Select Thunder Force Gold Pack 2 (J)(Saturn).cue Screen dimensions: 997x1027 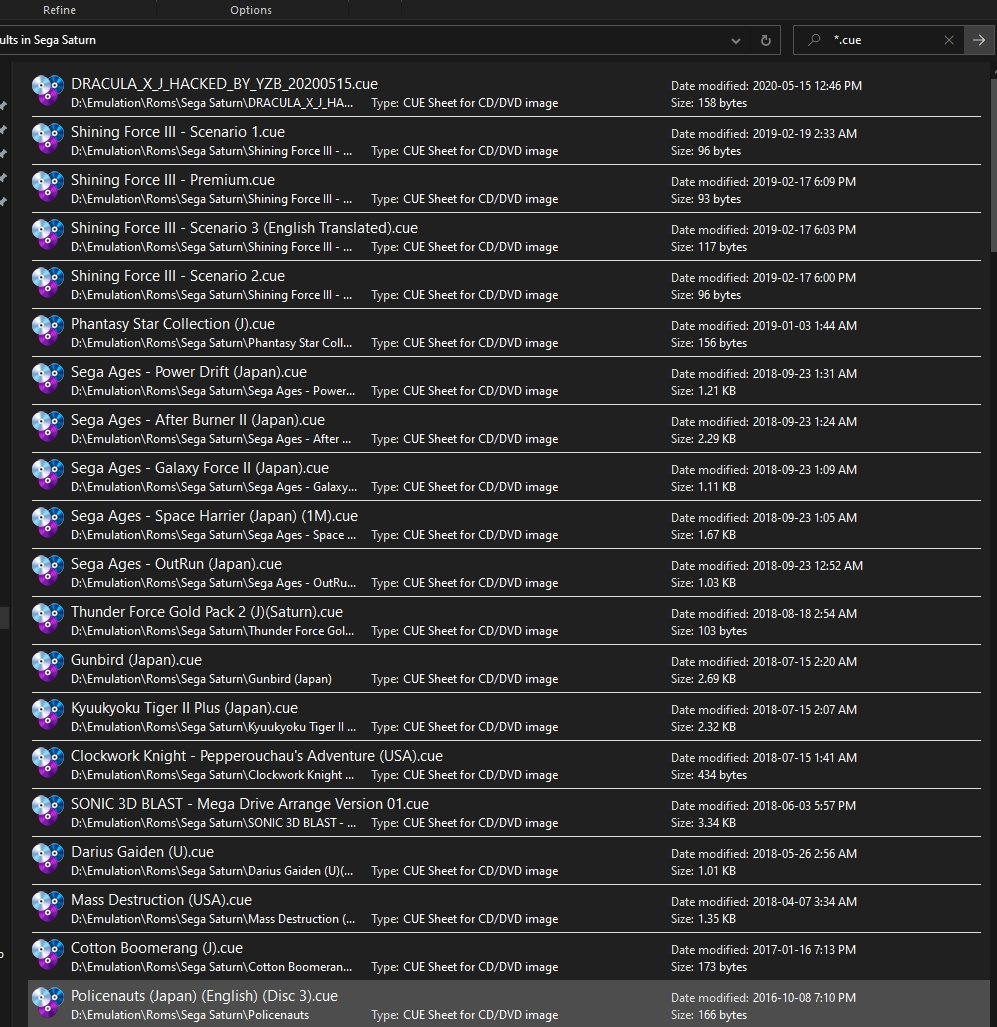(207, 612)
